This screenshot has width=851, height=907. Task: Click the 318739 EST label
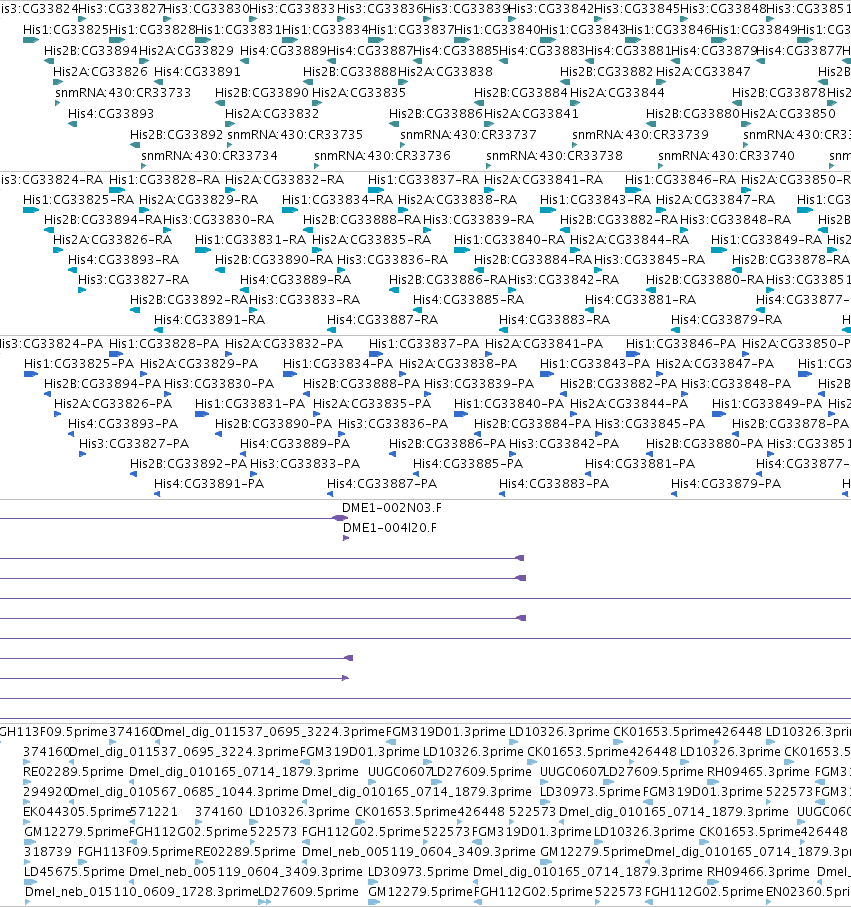coord(48,851)
